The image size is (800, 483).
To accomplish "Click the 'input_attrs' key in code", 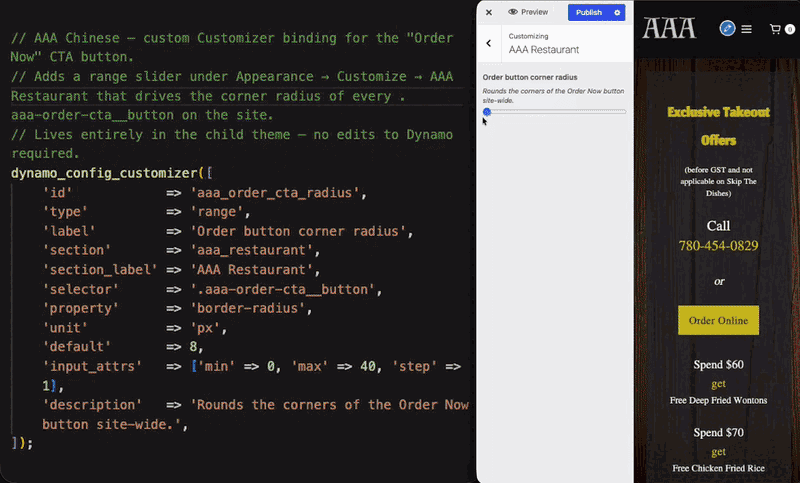I will [92, 366].
